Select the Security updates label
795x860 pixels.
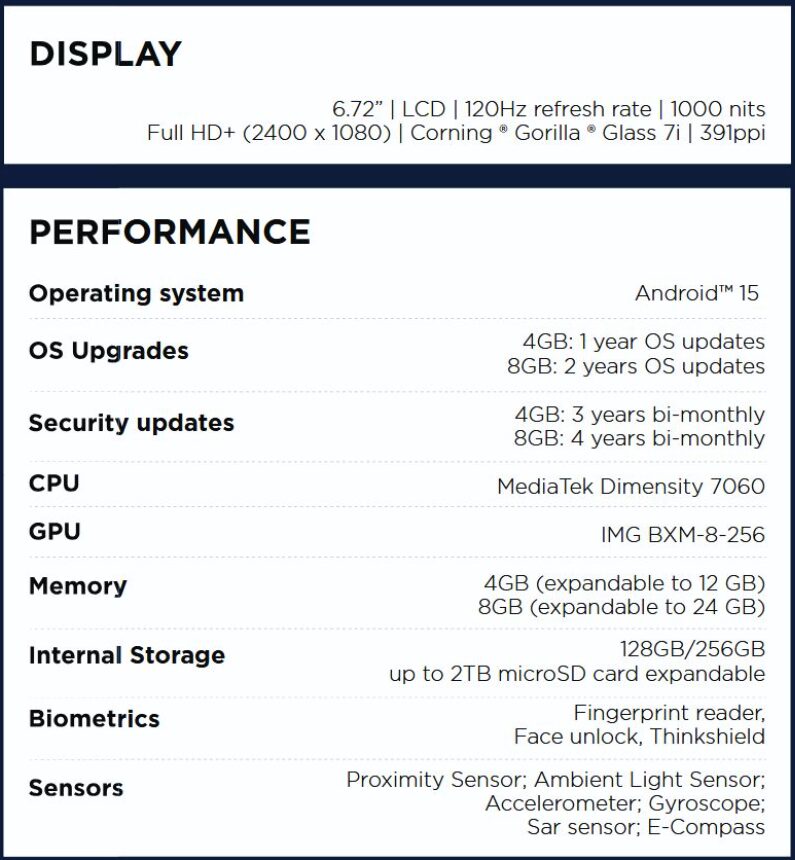point(132,423)
